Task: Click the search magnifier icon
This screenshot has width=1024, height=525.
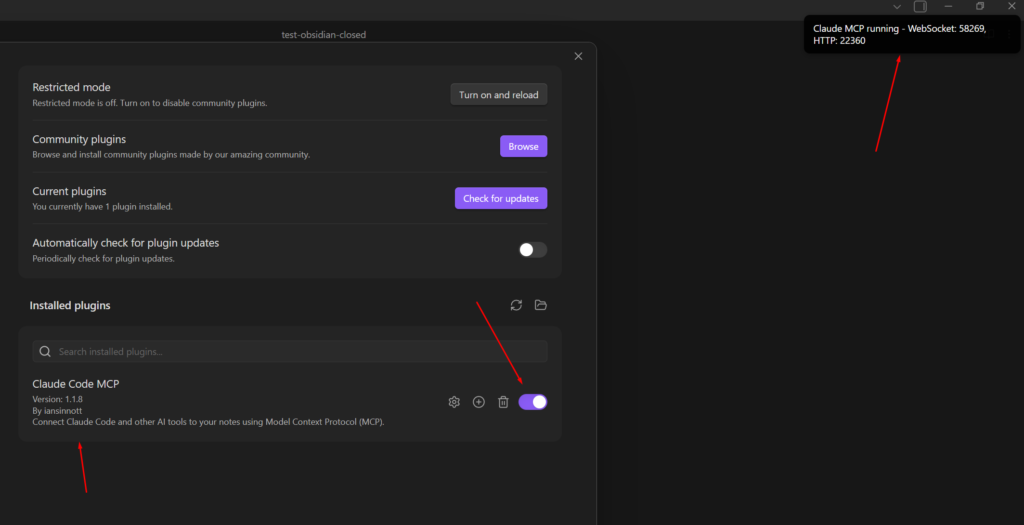Action: 45,351
